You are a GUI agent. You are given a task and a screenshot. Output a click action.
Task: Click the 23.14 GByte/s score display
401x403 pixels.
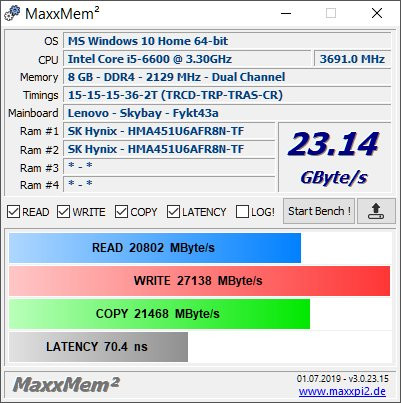334,157
